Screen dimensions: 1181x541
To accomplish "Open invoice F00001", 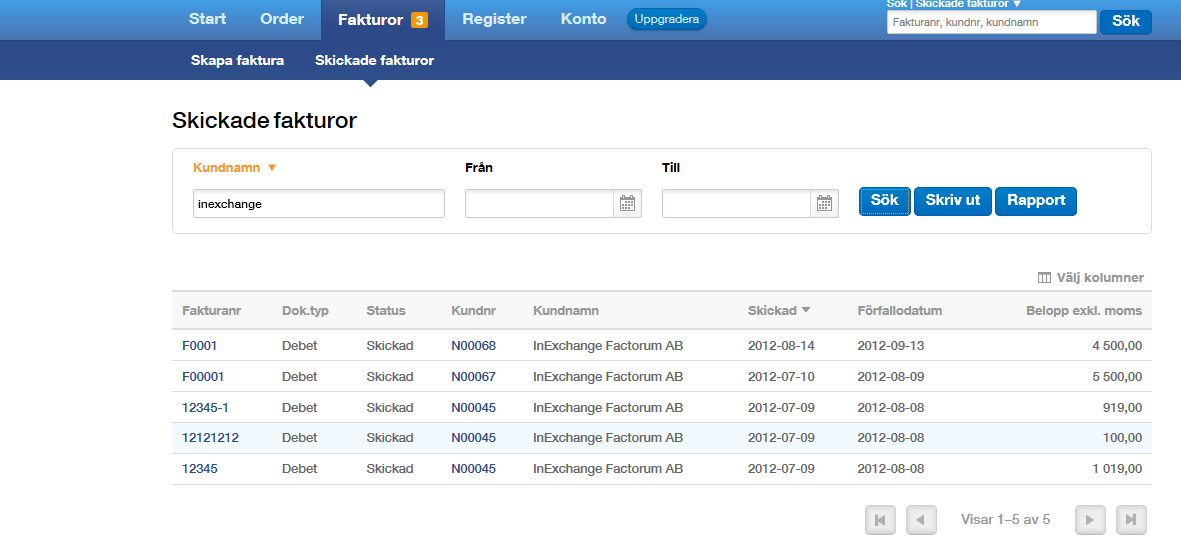I will pyautogui.click(x=203, y=377).
